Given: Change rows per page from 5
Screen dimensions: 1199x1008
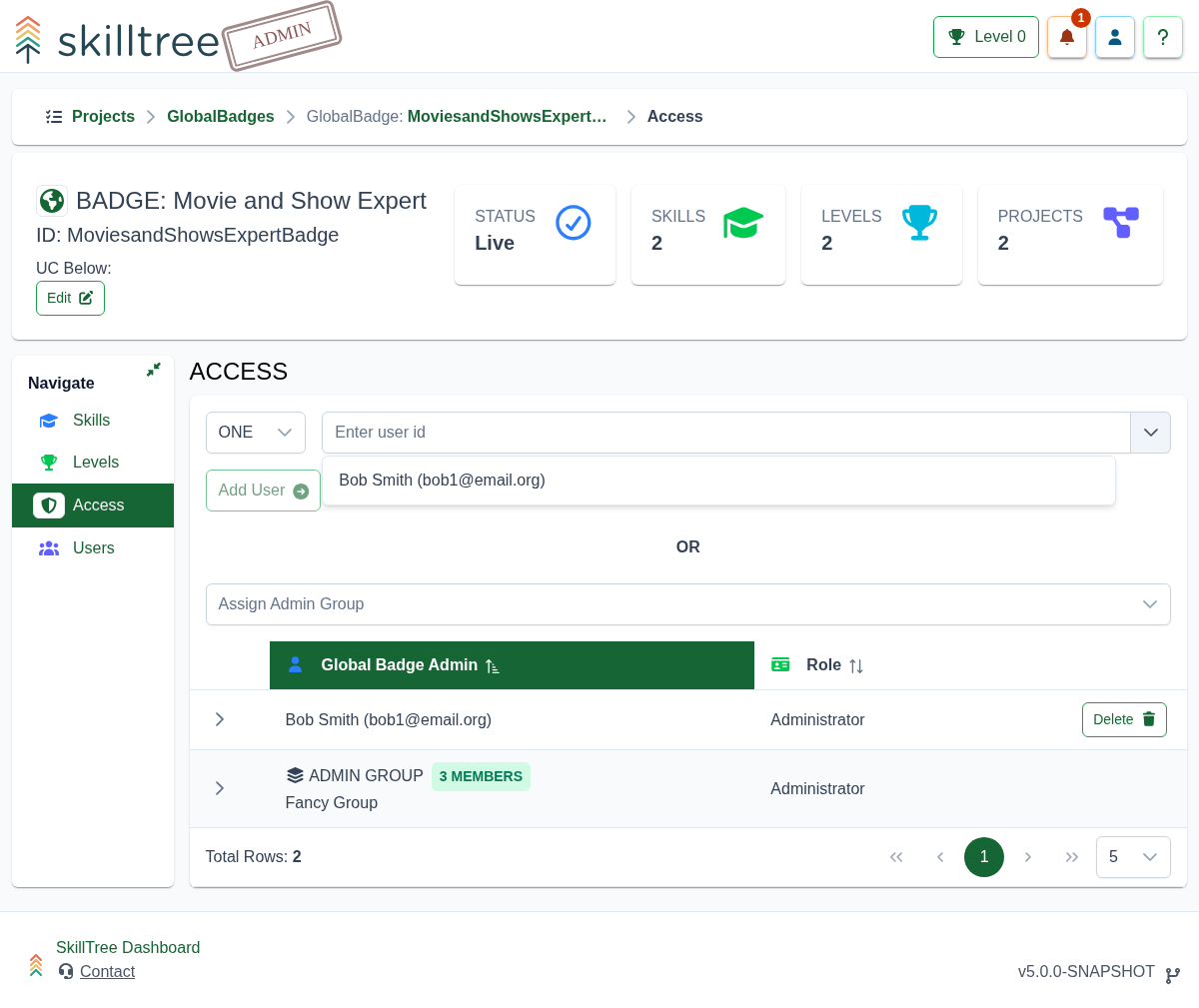Looking at the screenshot, I should (1133, 857).
